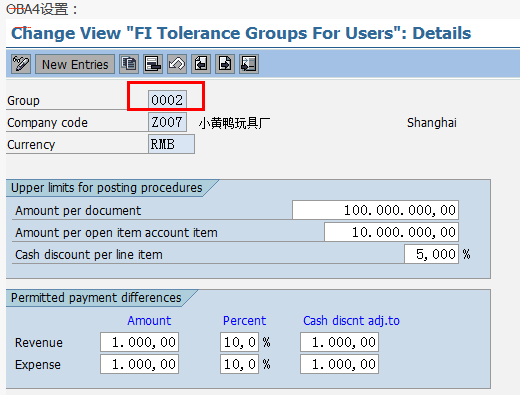Click the Cash discount per line item label

[x=89, y=255]
